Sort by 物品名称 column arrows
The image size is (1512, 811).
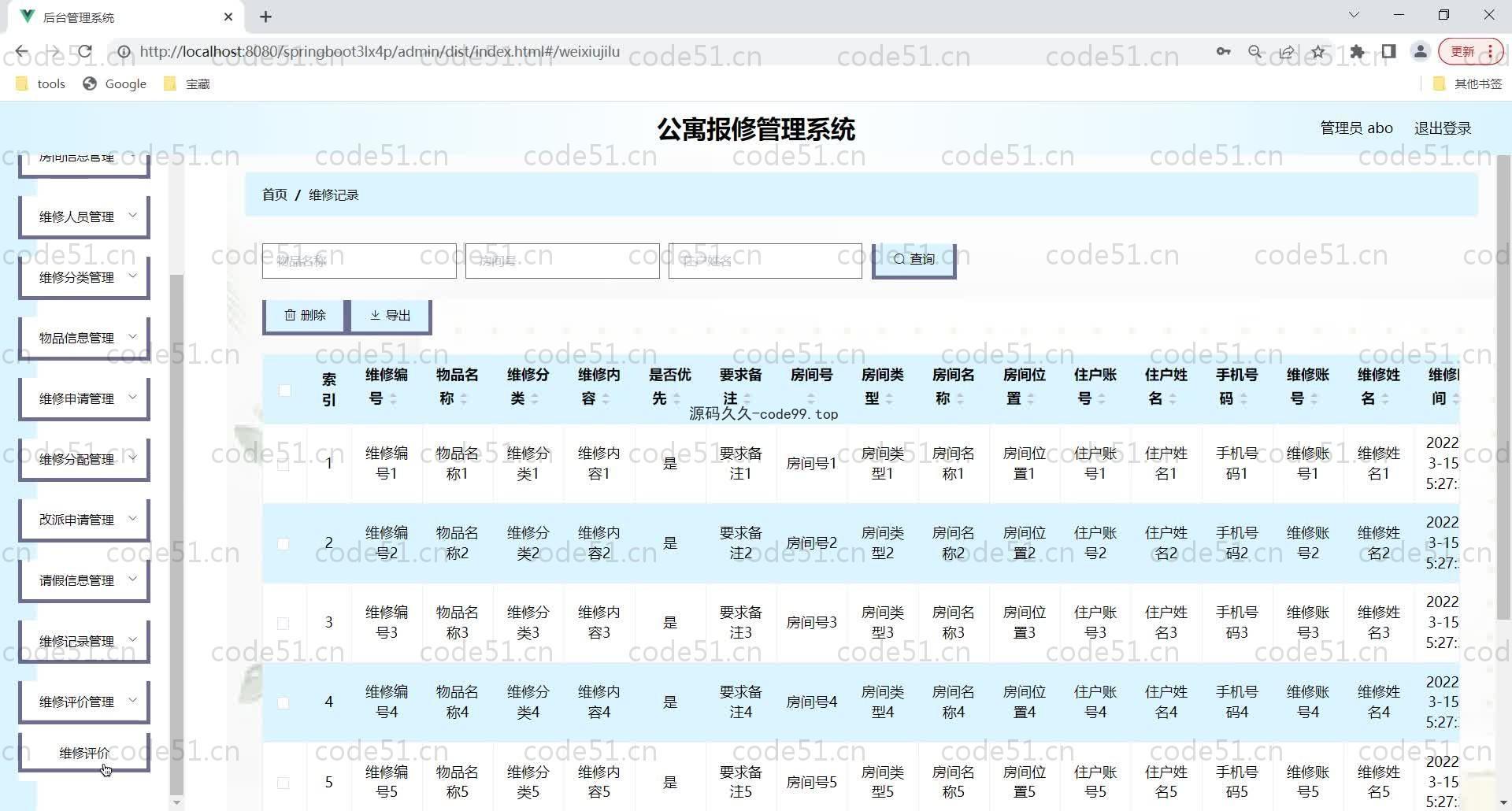464,399
